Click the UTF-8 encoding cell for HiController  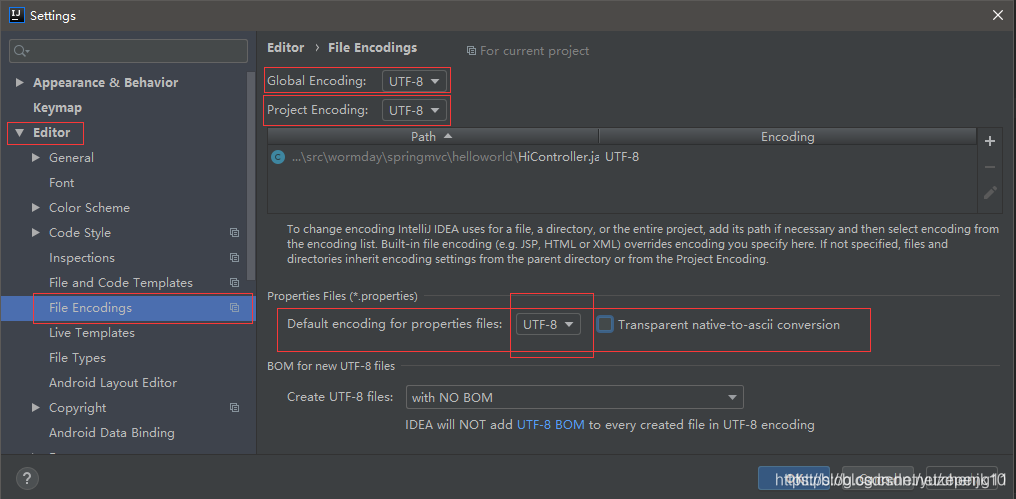[x=622, y=157]
